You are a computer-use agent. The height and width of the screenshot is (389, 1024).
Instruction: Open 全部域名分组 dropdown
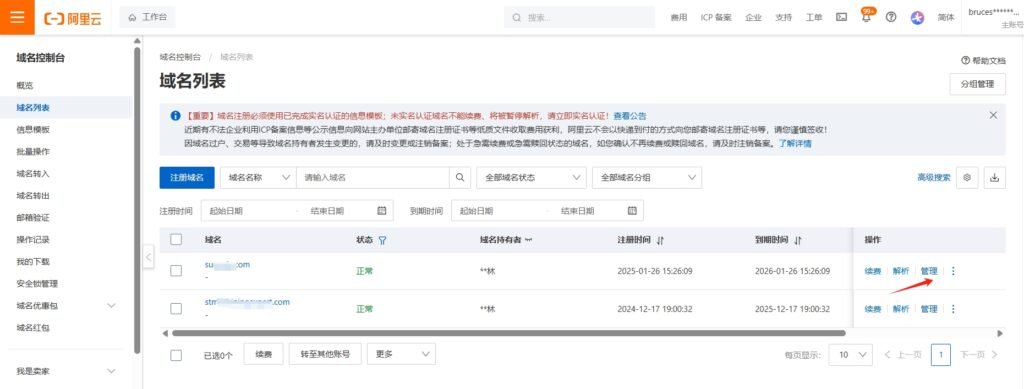pyautogui.click(x=647, y=178)
